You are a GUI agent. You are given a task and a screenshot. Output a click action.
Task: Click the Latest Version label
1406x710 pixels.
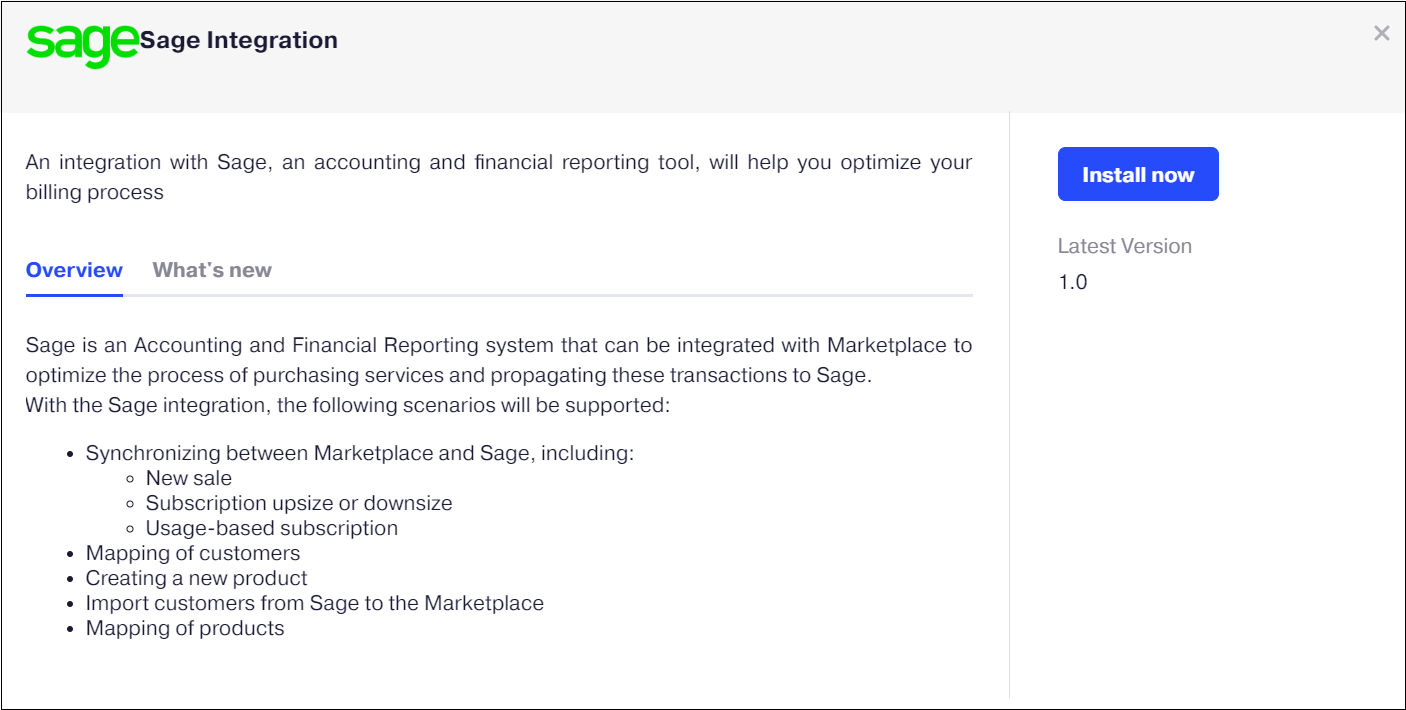tap(1125, 246)
